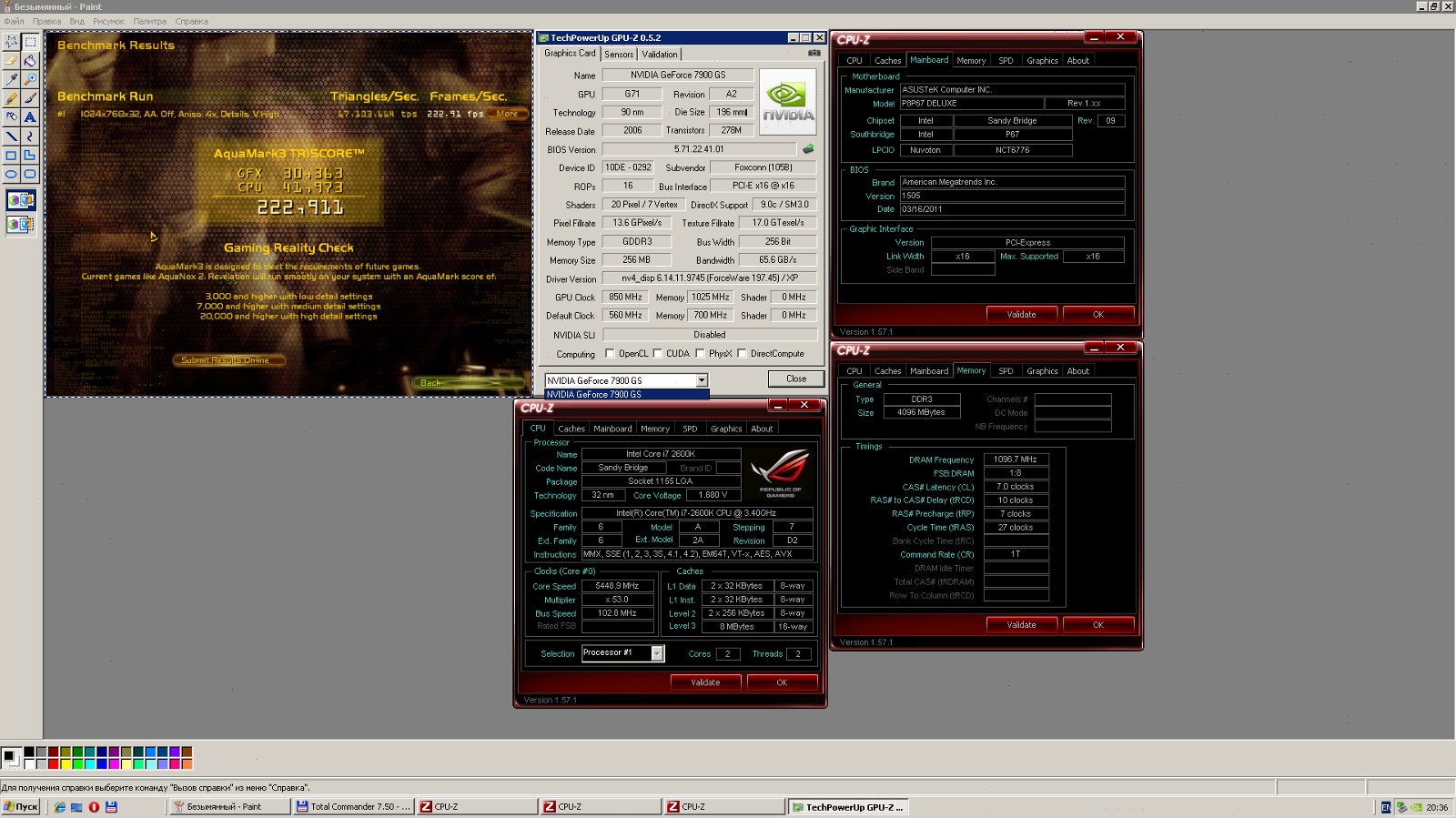Screen dimensions: 1456x818
Task: Launch Internet Explorer from the quick launch
Action: tap(60, 807)
